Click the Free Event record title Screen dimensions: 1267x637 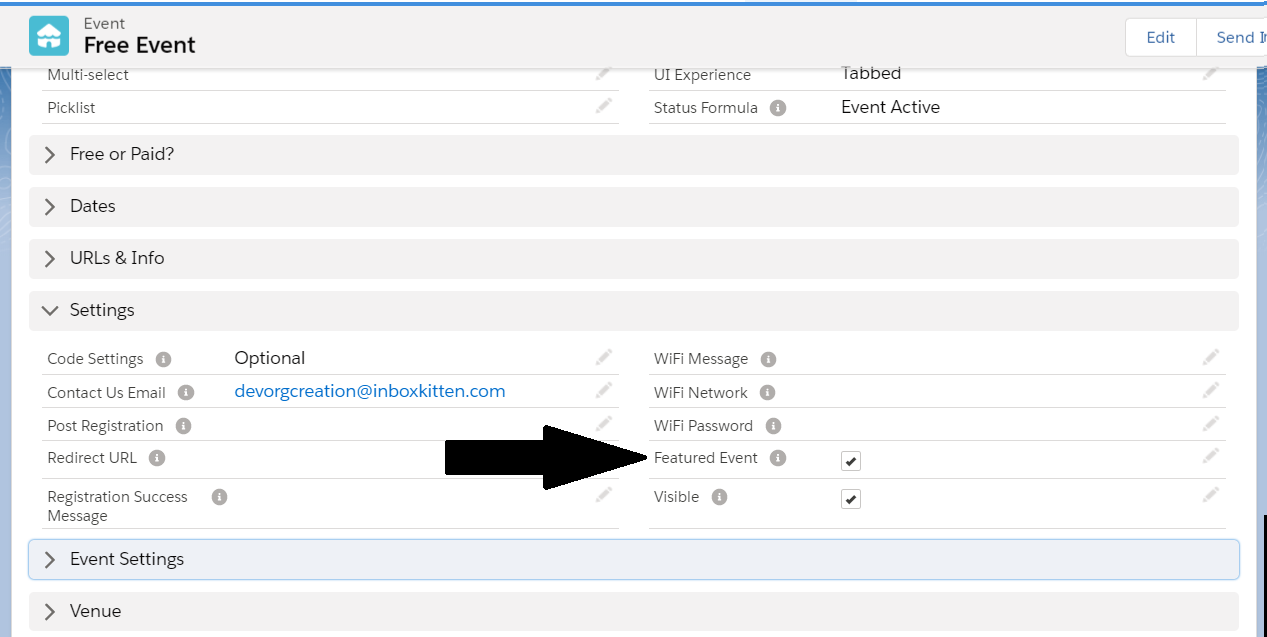[x=140, y=45]
